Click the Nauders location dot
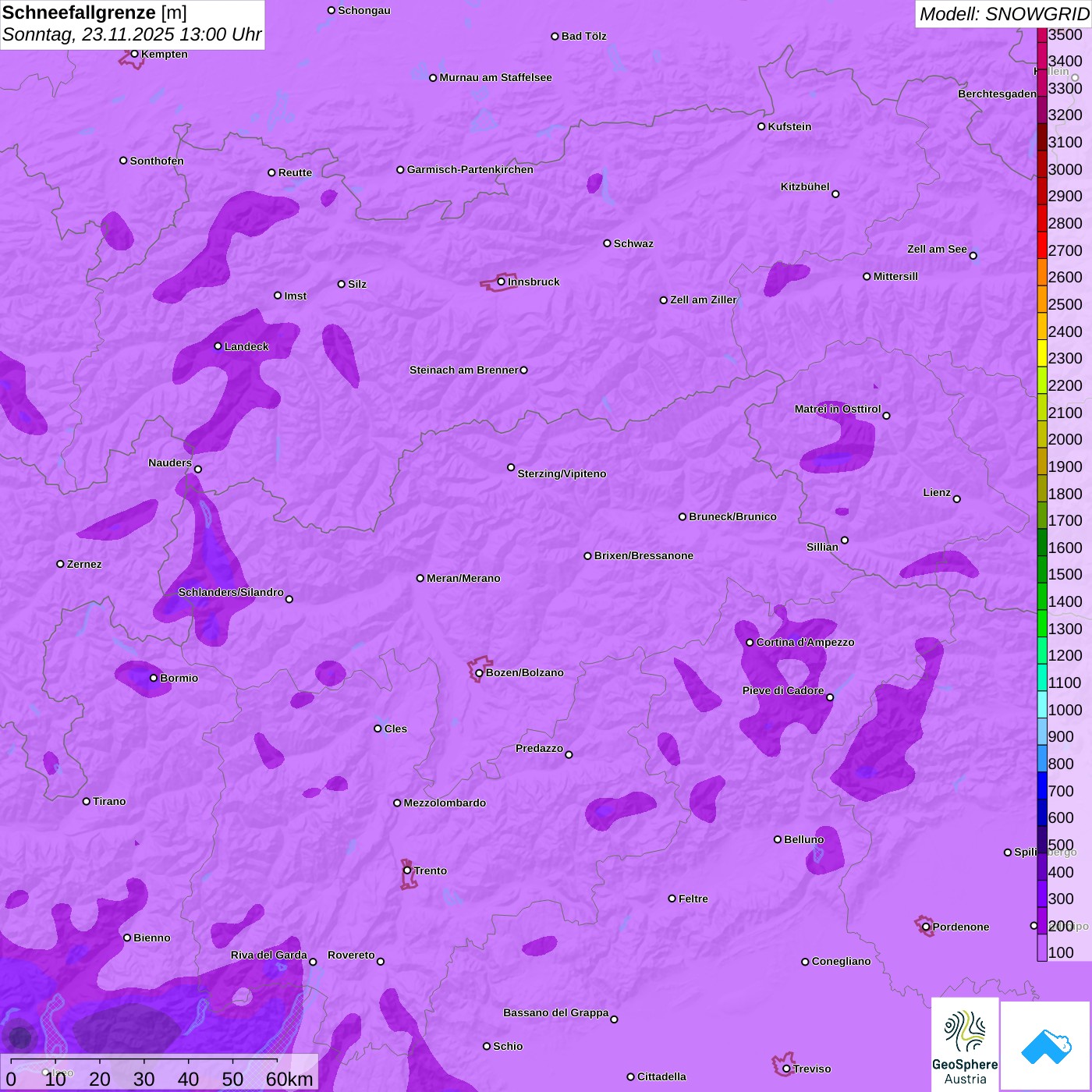The image size is (1092, 1092). 198,470
